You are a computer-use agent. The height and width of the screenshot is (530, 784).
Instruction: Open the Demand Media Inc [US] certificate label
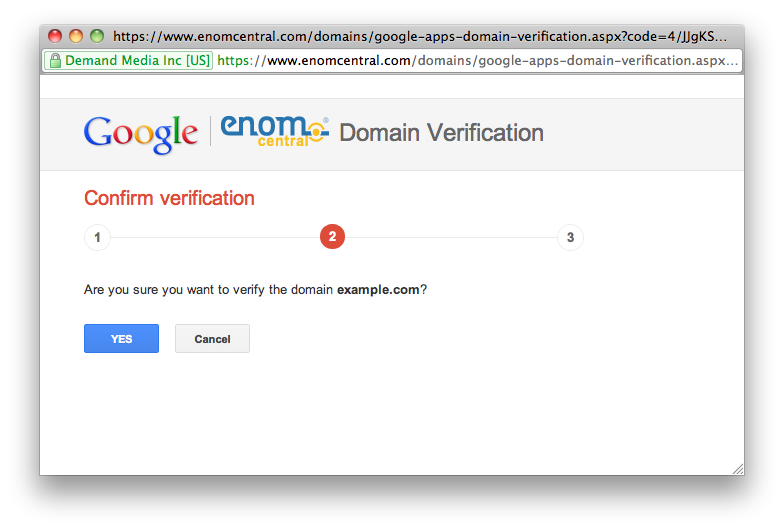tap(136, 61)
